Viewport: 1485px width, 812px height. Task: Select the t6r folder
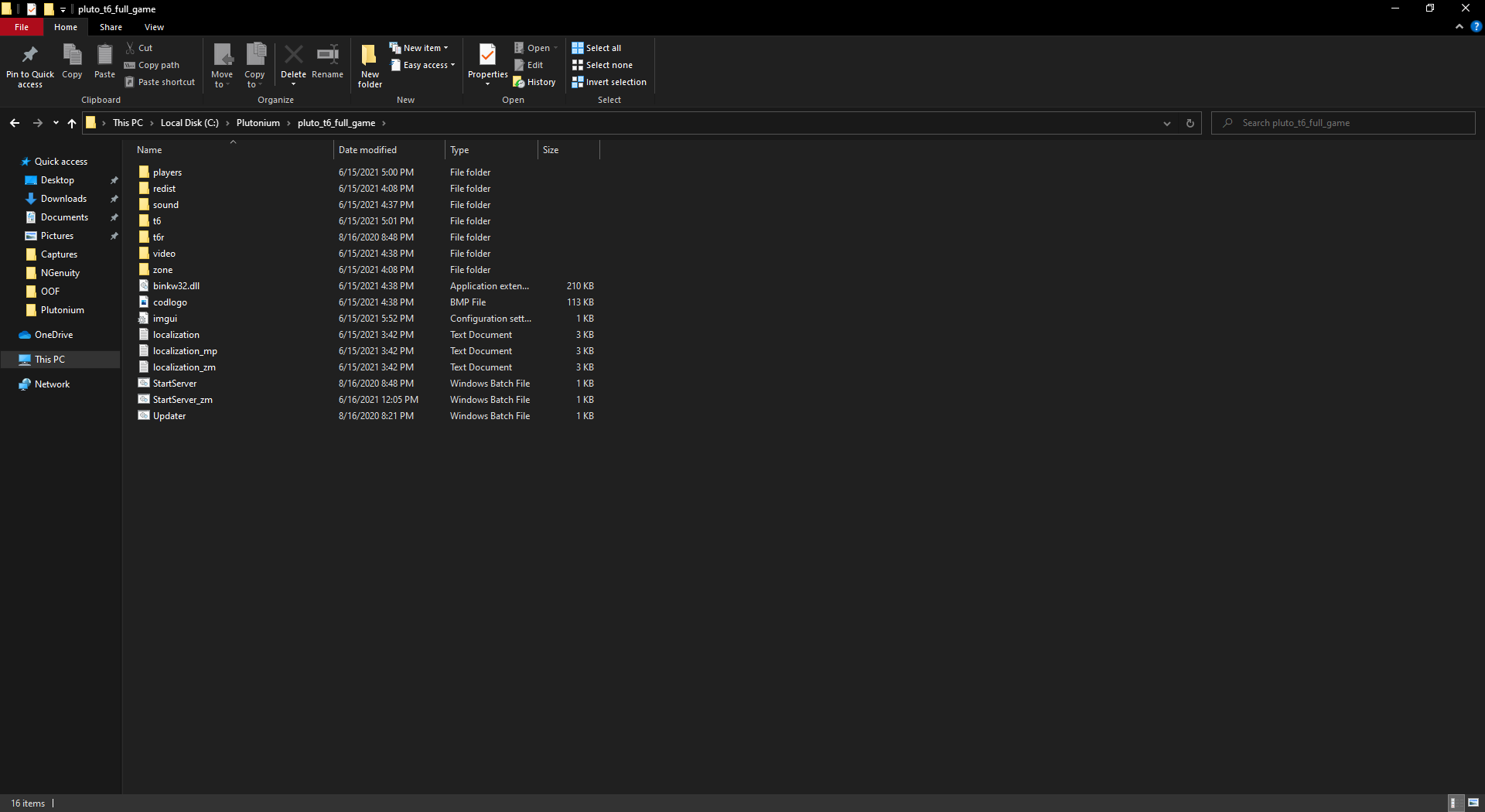click(x=159, y=237)
